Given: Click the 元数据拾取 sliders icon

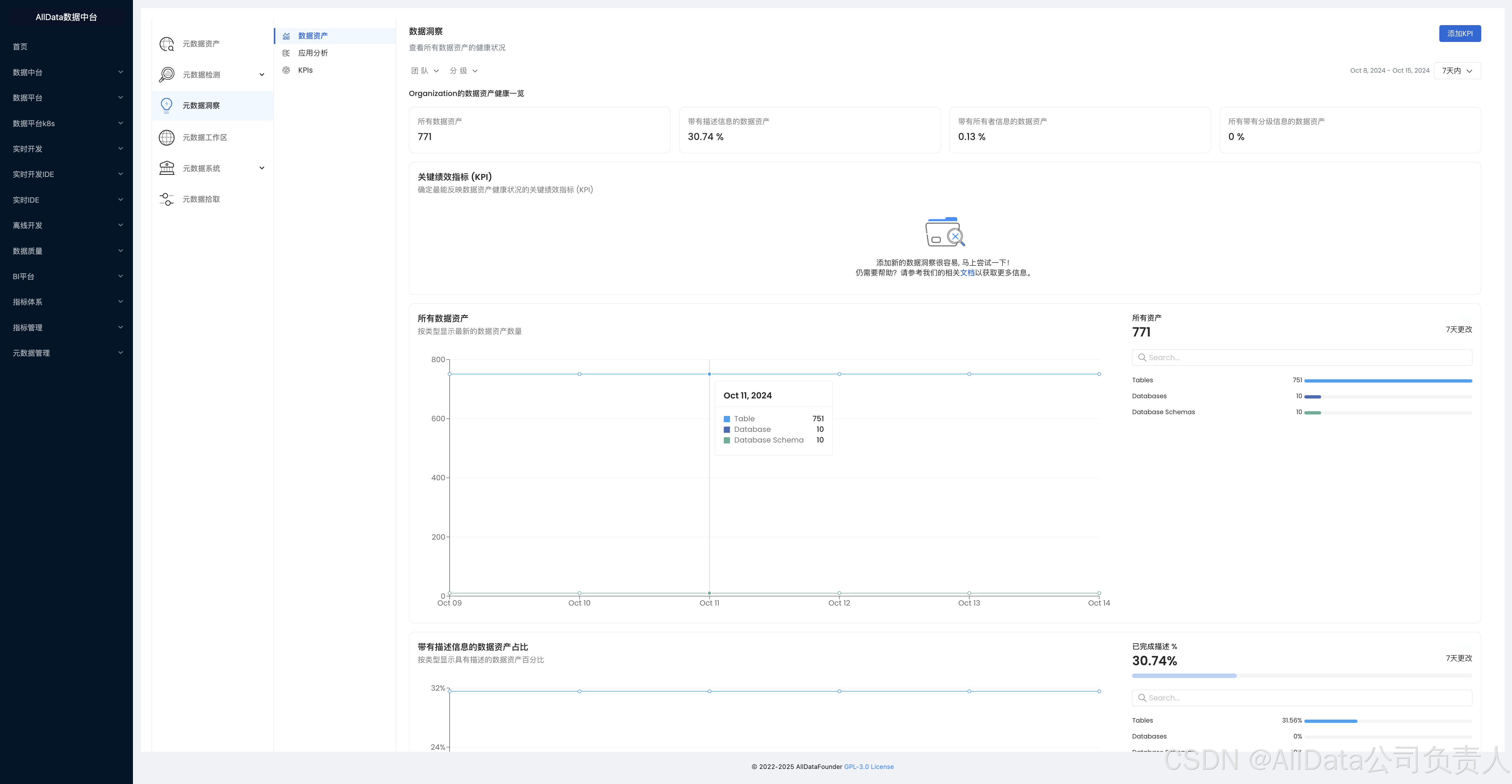Looking at the screenshot, I should coord(167,199).
